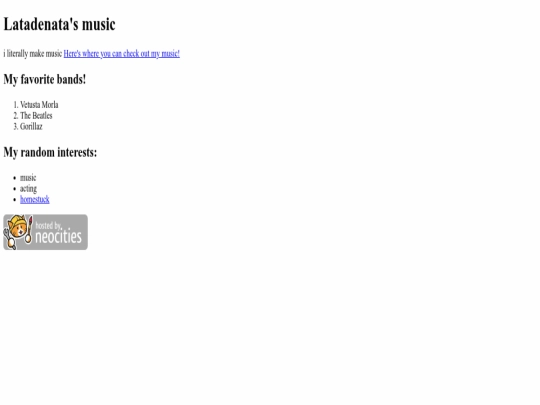The width and height of the screenshot is (540, 405).
Task: Click the 'My random interests:' heading
Action: [50, 152]
